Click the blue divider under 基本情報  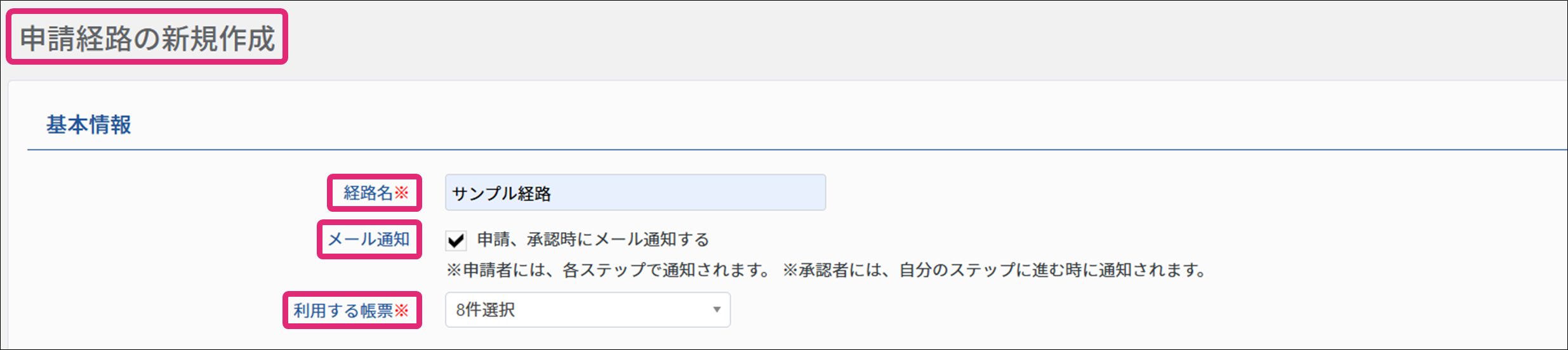click(x=797, y=150)
